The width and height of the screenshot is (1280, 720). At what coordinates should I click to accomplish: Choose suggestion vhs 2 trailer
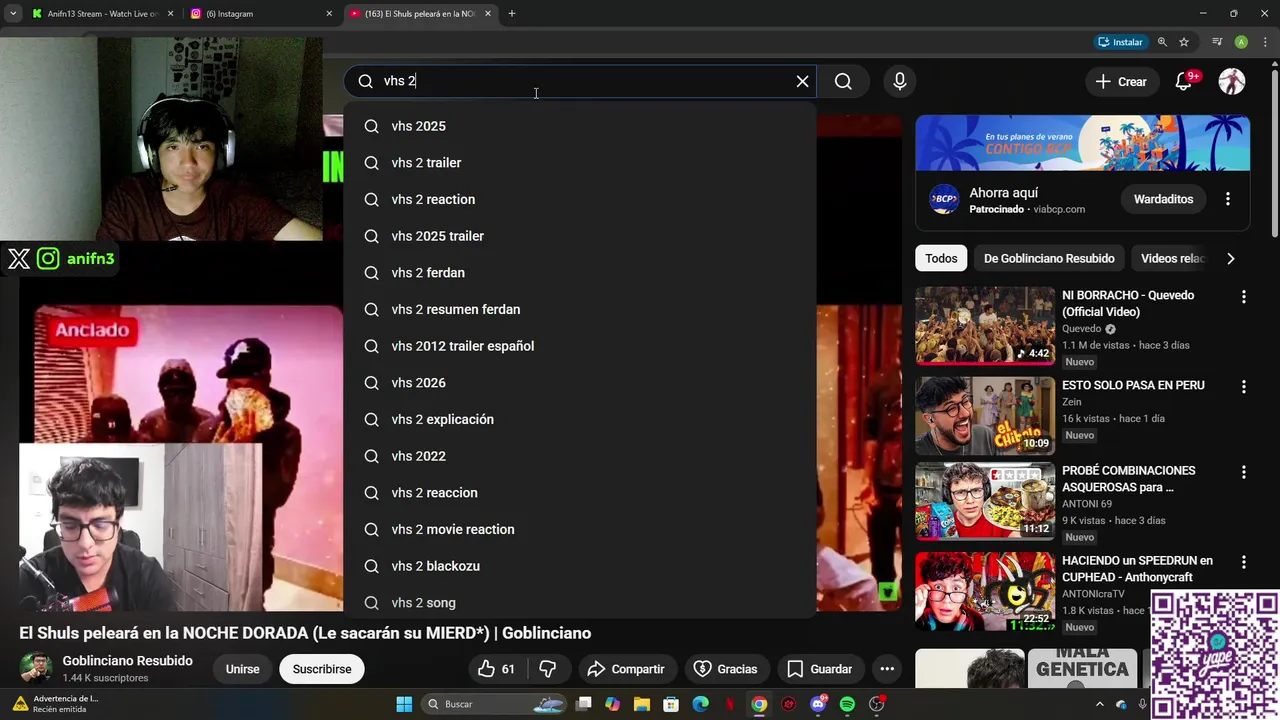click(x=580, y=163)
